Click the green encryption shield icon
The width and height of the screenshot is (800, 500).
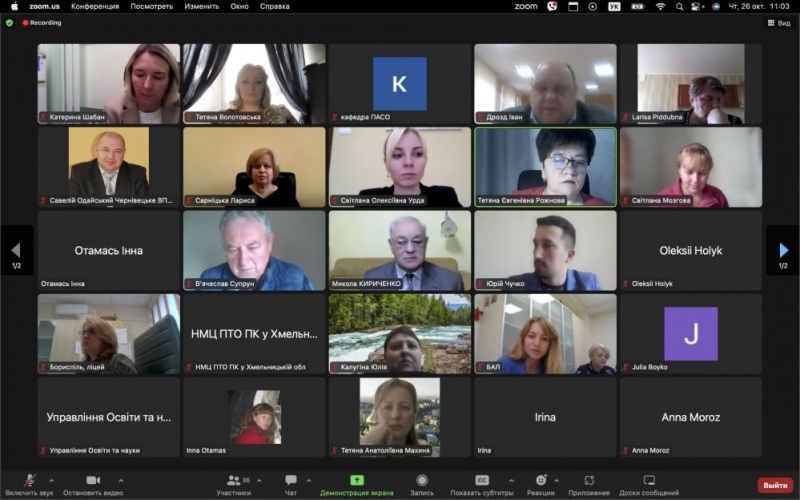(x=10, y=22)
